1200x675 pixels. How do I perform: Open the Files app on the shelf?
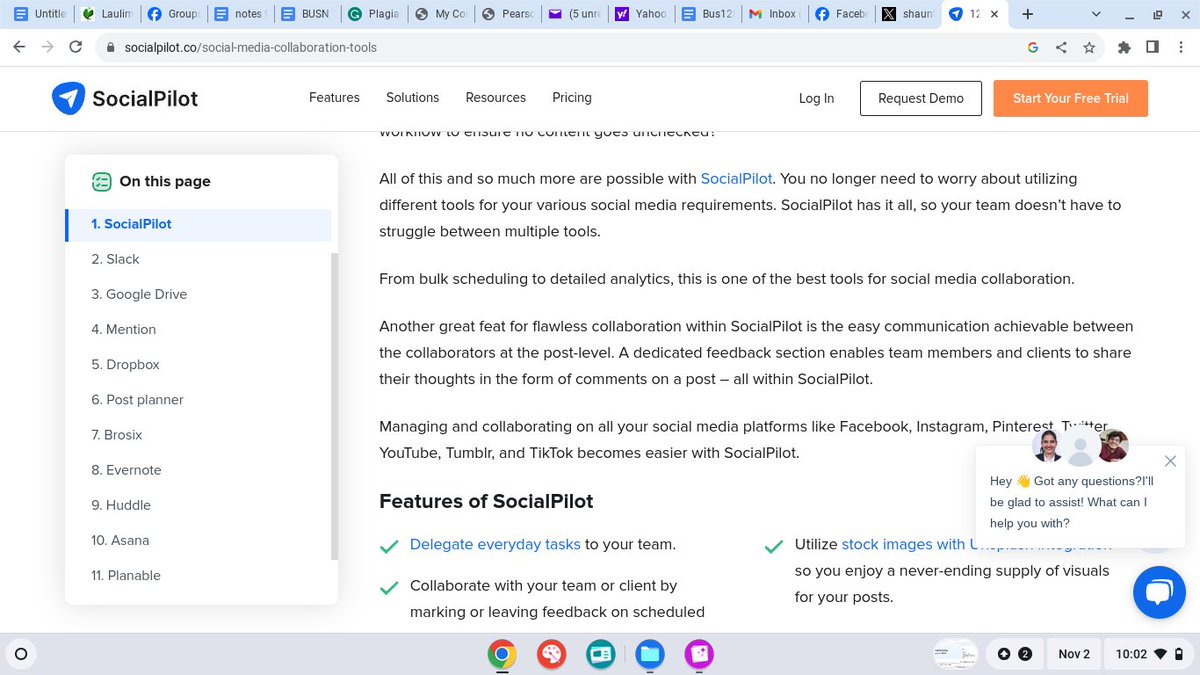point(649,654)
